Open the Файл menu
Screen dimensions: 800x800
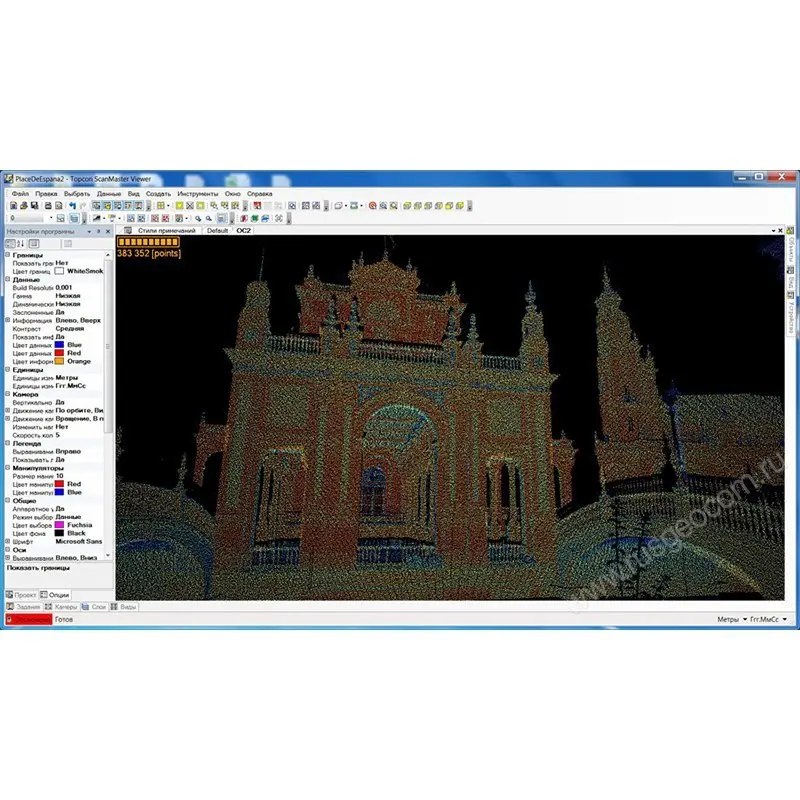pyautogui.click(x=20, y=192)
